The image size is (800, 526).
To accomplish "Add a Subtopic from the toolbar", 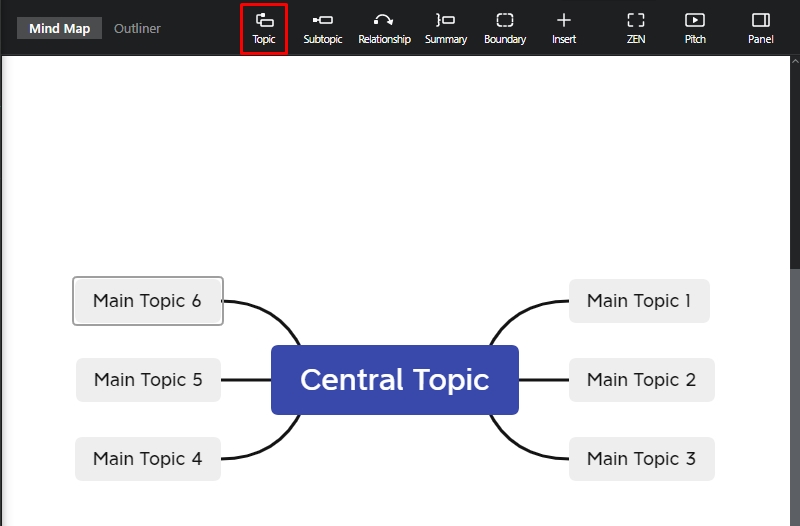I will pos(322,29).
